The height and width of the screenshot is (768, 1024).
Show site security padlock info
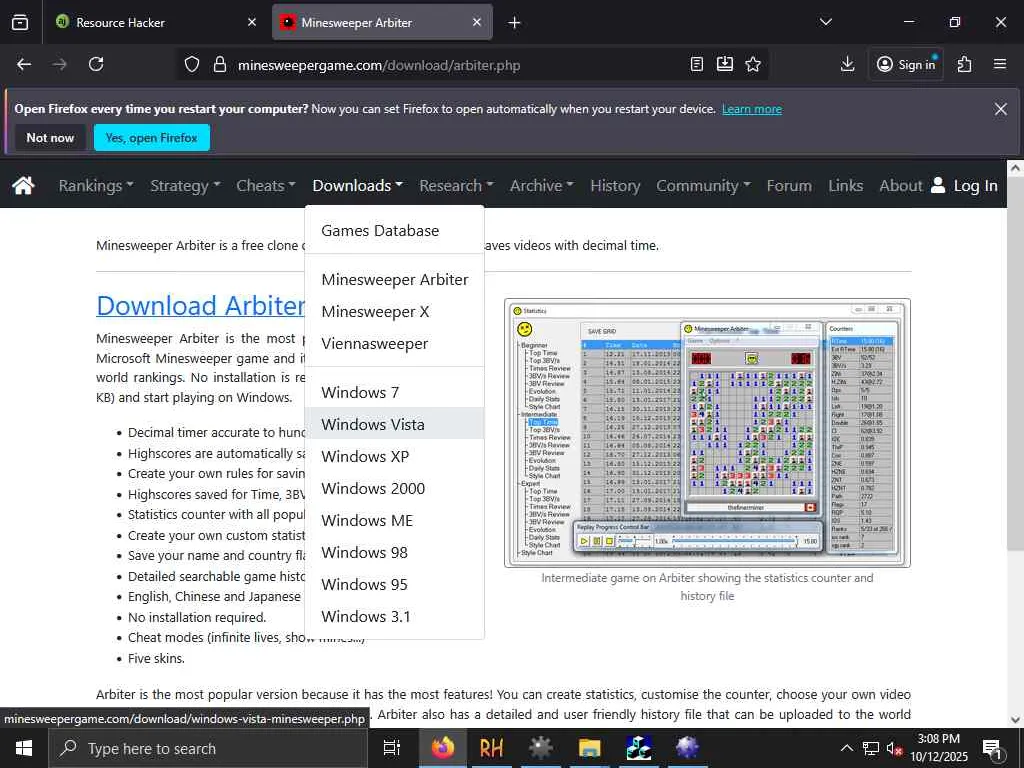coord(220,65)
